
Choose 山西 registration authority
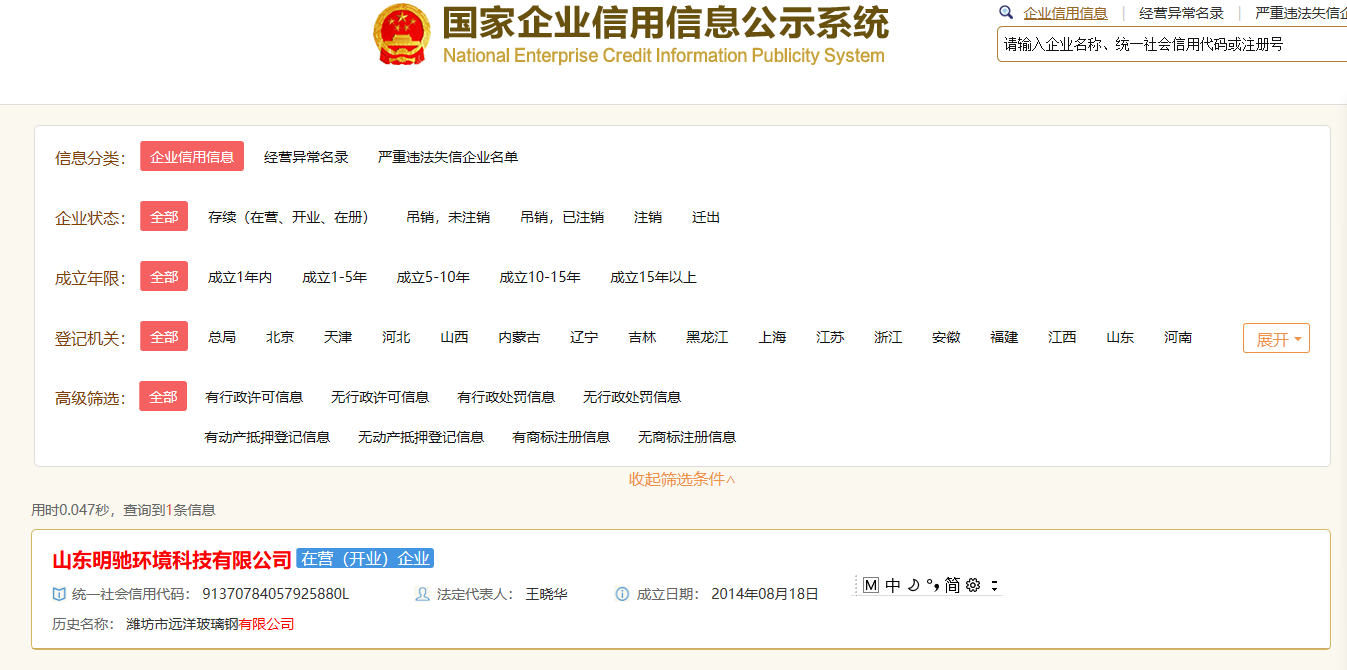click(x=454, y=337)
